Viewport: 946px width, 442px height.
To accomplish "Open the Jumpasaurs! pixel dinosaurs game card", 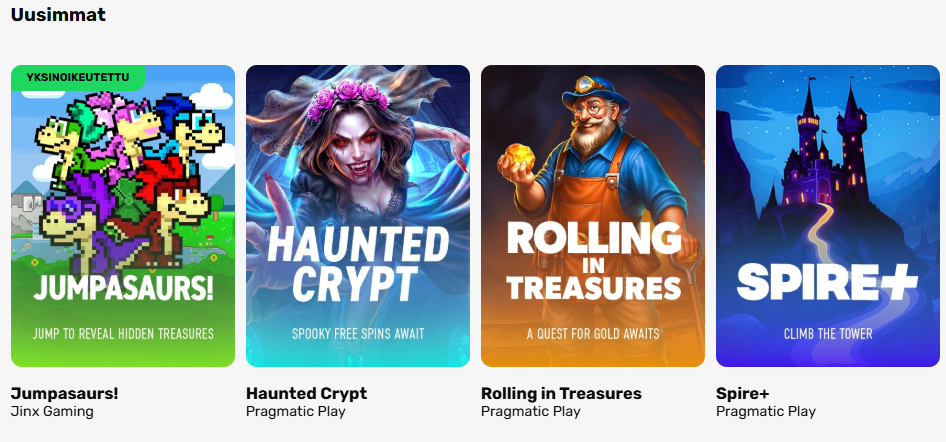I will click(122, 216).
